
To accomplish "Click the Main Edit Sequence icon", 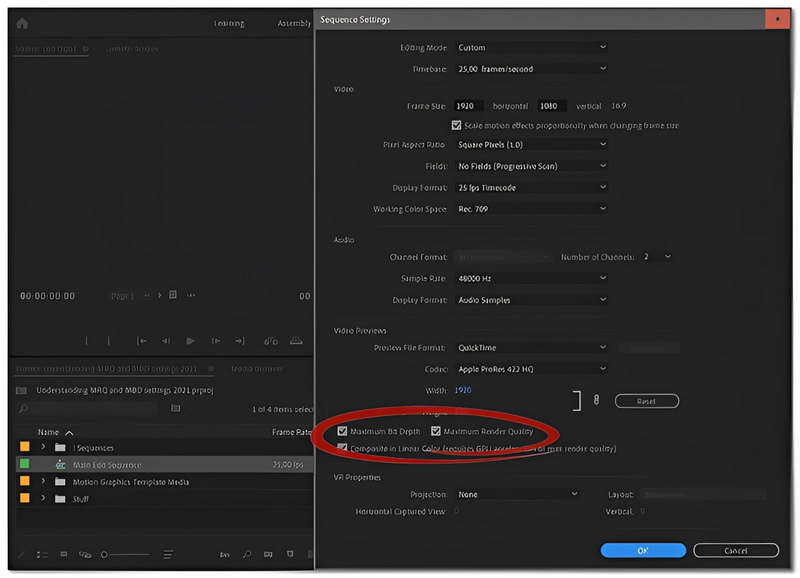I will pos(60,465).
